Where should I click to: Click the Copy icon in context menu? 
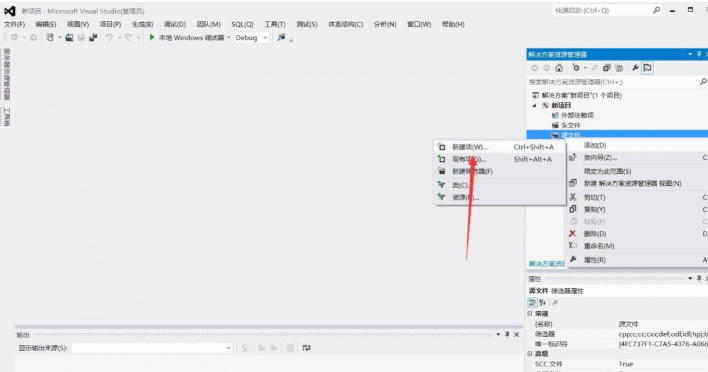[573, 209]
